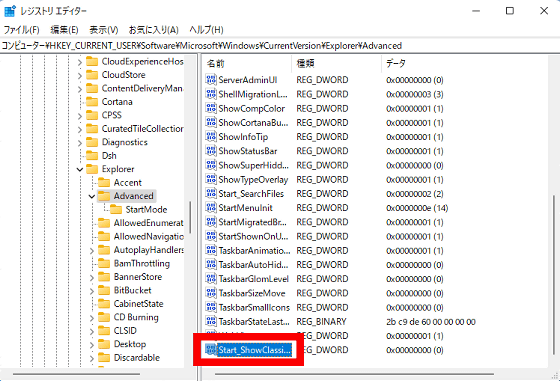Open the 表示(V) menu
This screenshot has width=560, height=381.
[x=104, y=30]
